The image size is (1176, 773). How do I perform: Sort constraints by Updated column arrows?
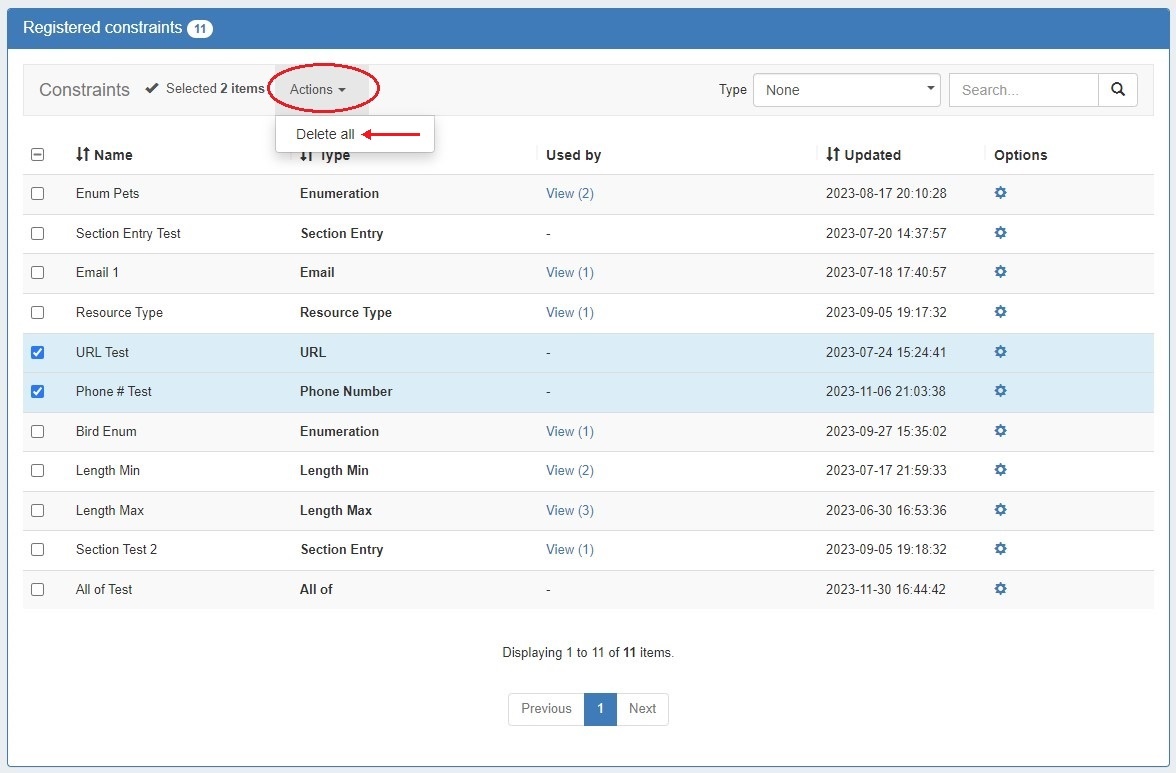coord(833,155)
